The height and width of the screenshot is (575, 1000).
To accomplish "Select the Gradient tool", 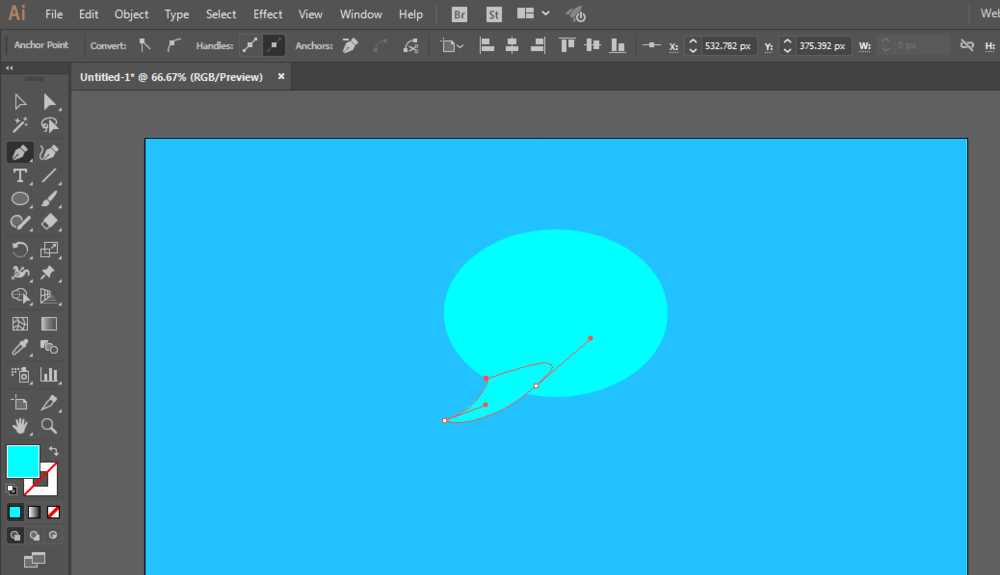I will coord(49,324).
